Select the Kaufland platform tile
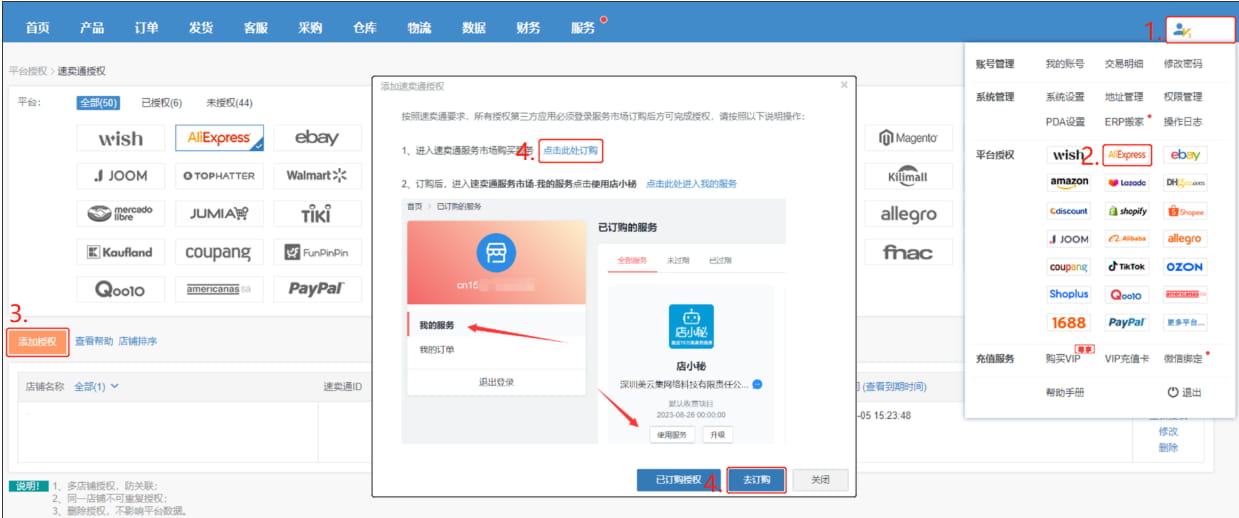Screen dimensions: 1239x518 pyautogui.click(x=121, y=252)
